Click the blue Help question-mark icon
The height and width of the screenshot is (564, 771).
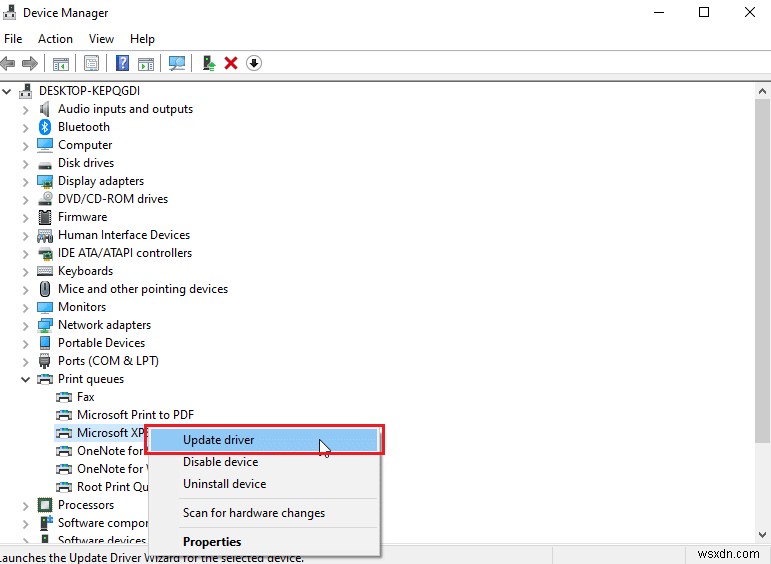pos(122,63)
